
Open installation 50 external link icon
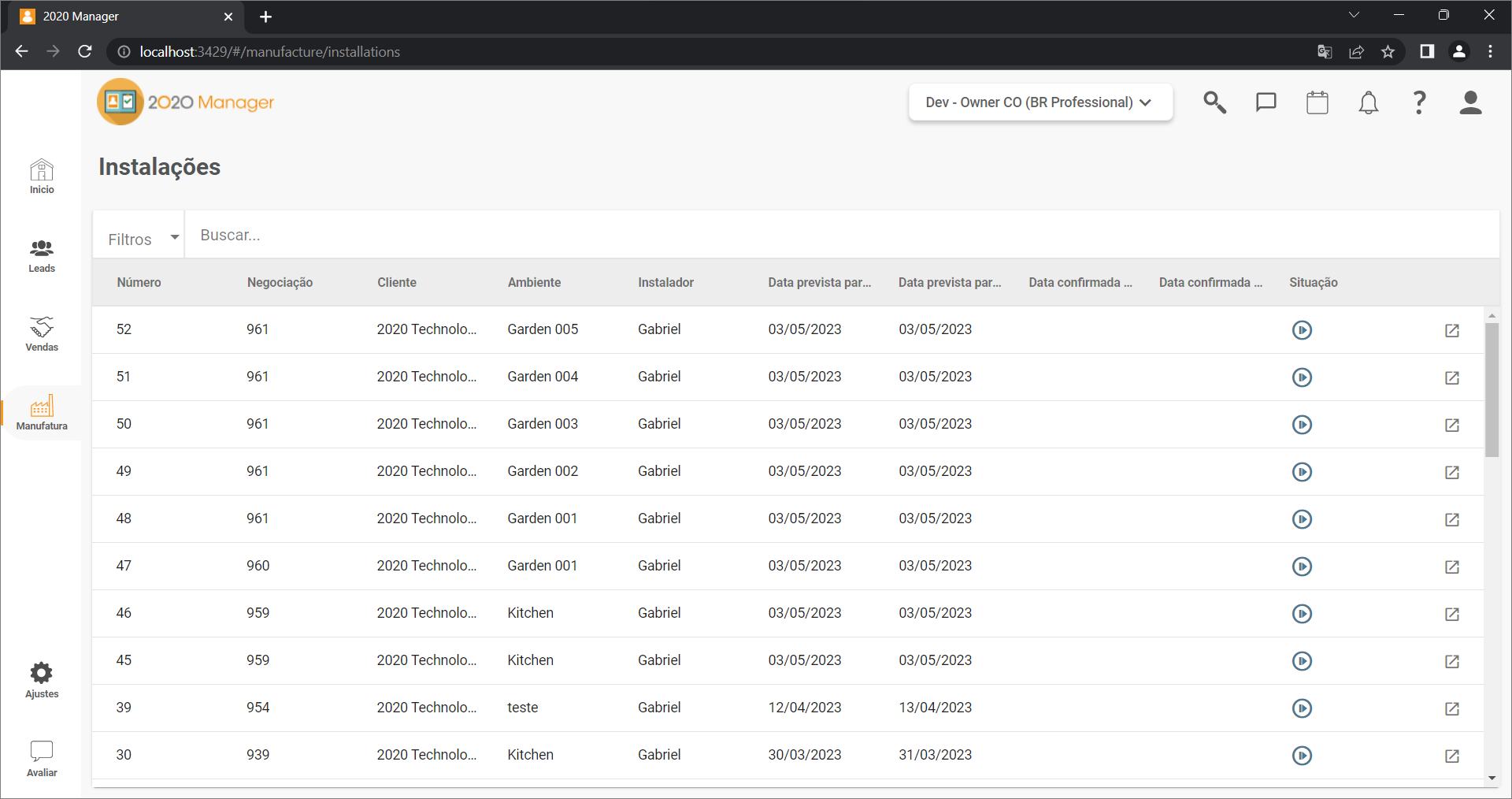pos(1452,425)
